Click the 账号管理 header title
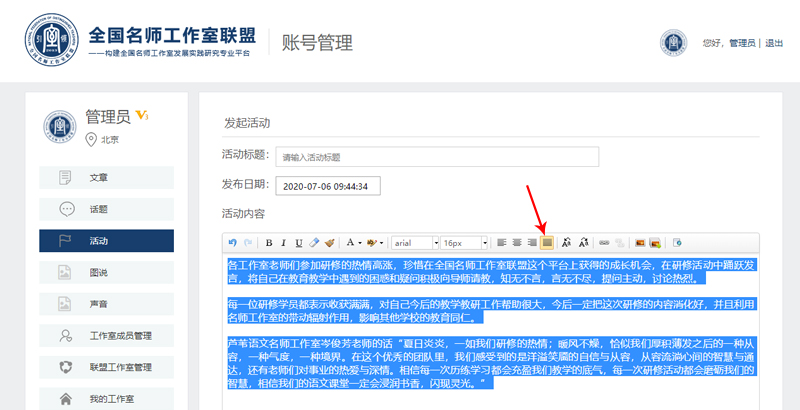 pos(317,43)
